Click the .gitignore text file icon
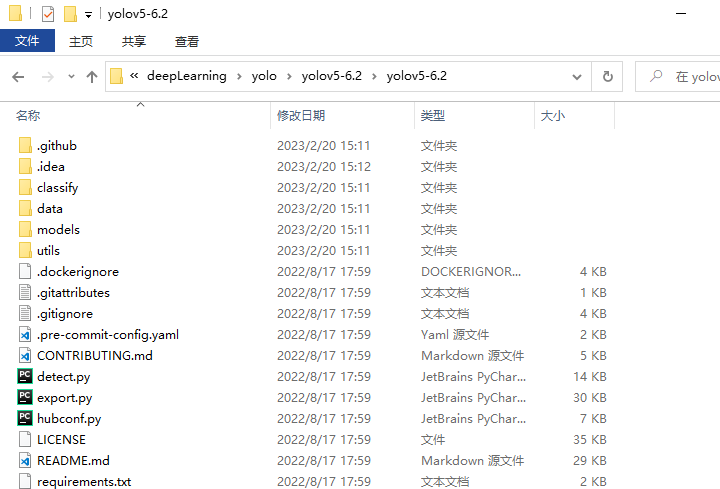 point(25,314)
